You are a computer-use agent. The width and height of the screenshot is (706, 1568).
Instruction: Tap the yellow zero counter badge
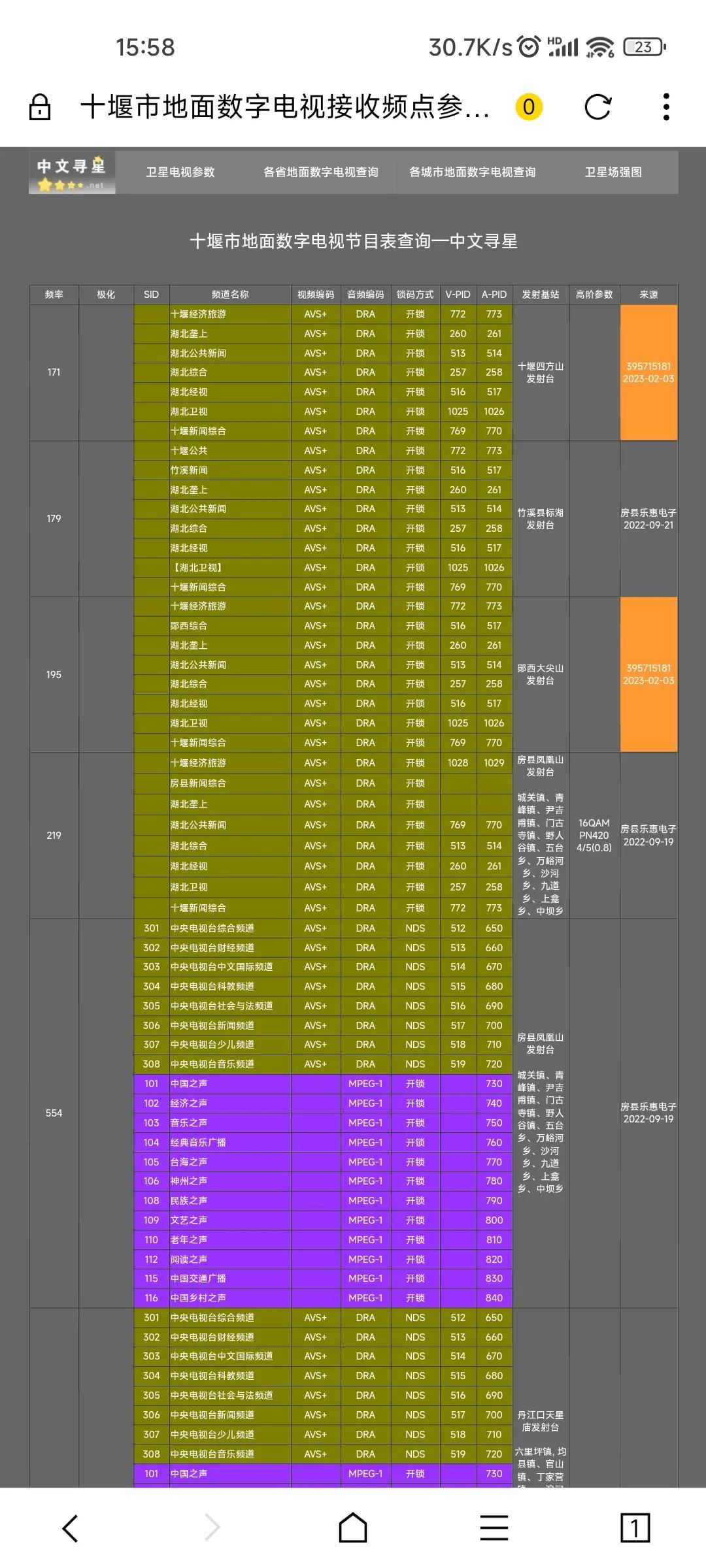[529, 107]
